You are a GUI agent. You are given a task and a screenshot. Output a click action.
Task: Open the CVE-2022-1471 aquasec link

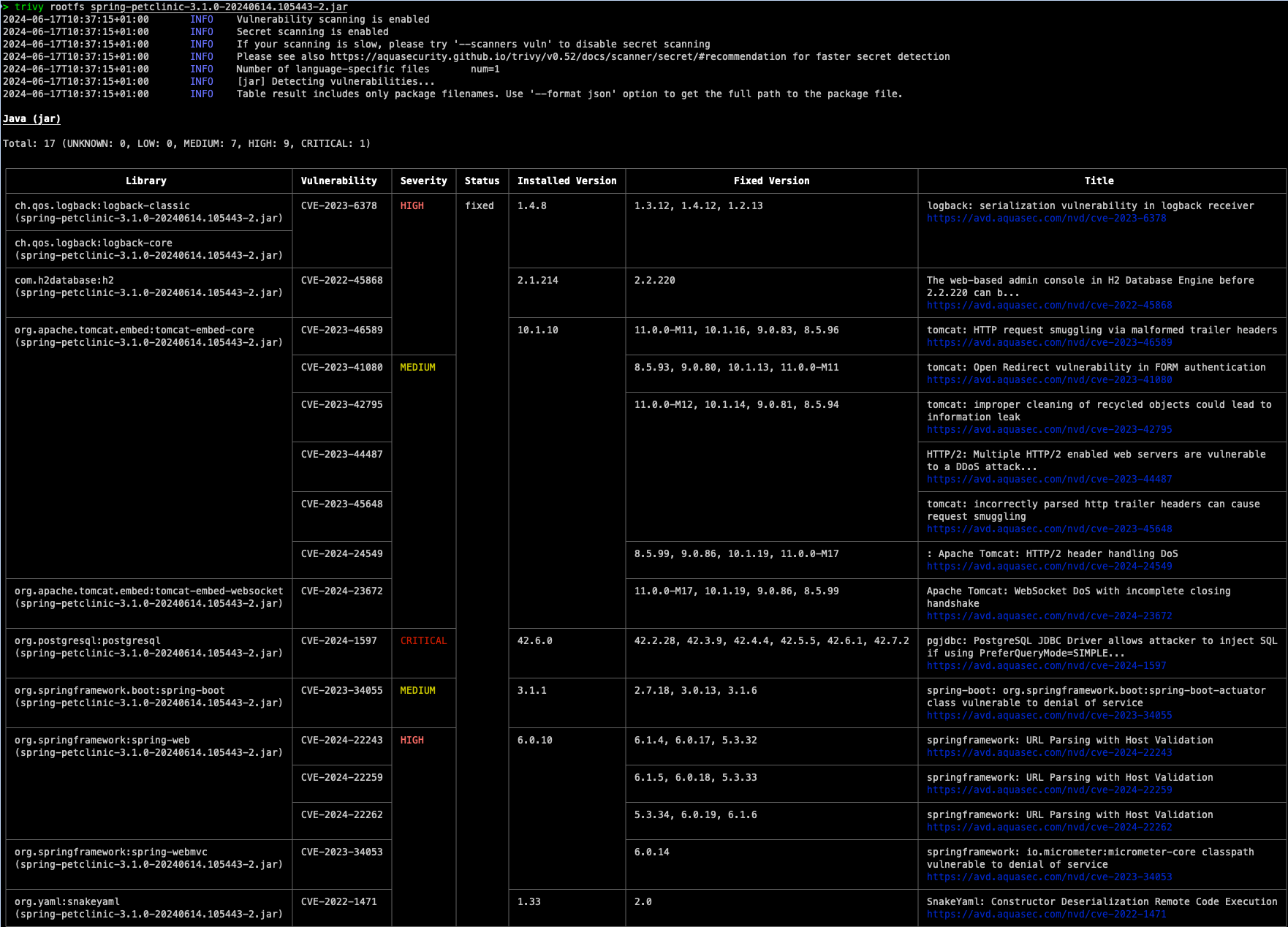tap(1046, 915)
